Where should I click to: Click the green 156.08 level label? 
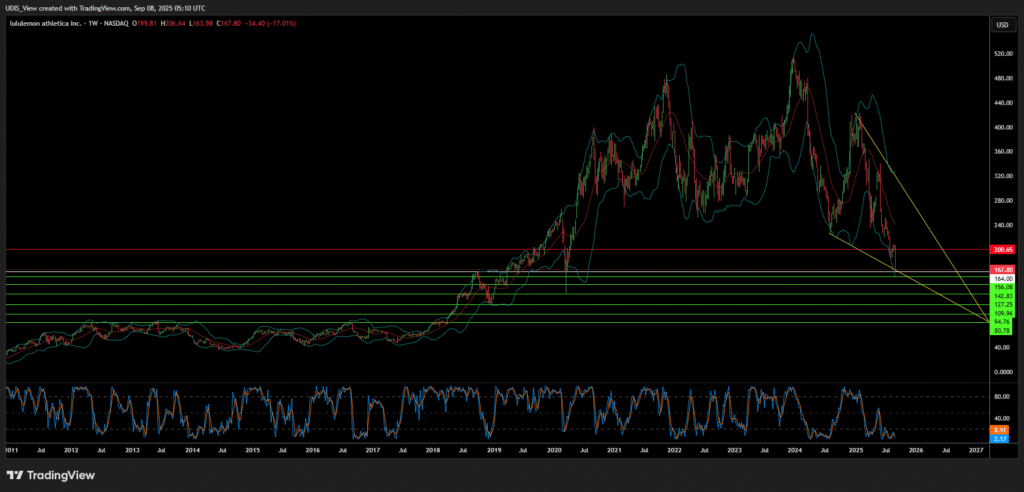pyautogui.click(x=1001, y=287)
